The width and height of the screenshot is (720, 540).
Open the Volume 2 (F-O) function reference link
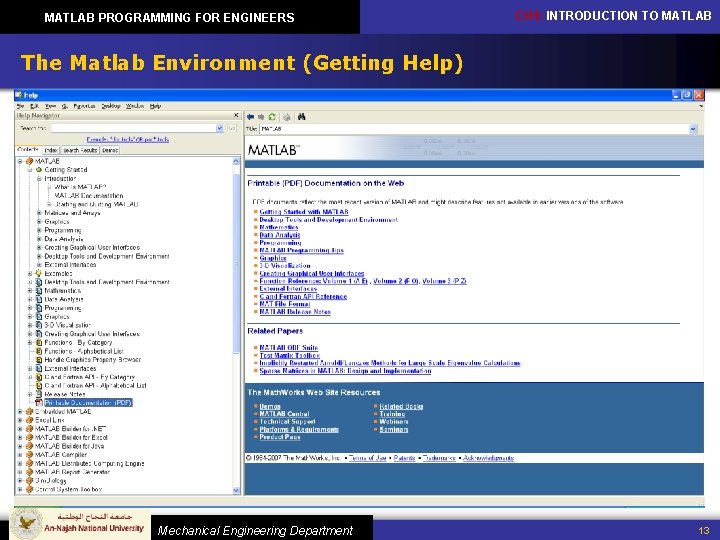tap(396, 281)
